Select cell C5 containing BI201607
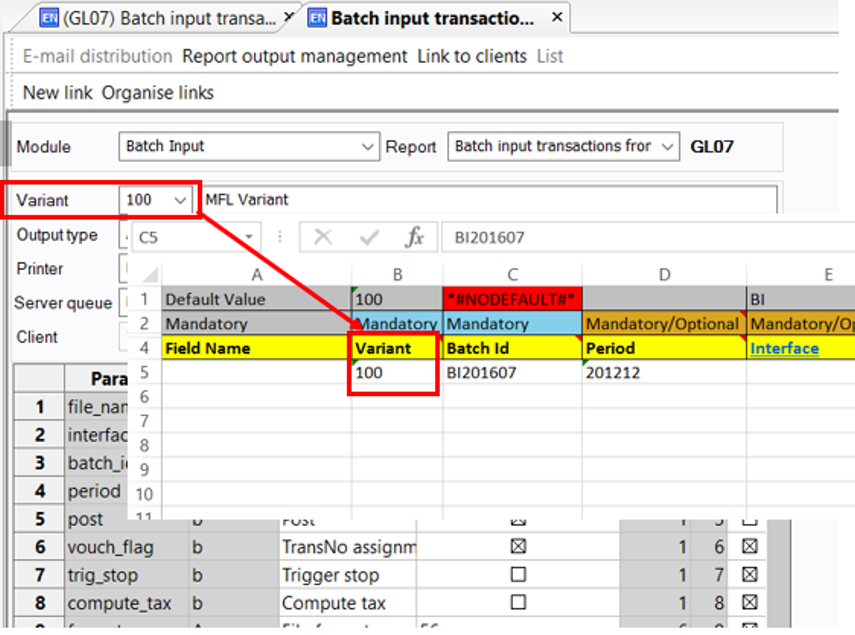The height and width of the screenshot is (635, 855). coord(512,373)
